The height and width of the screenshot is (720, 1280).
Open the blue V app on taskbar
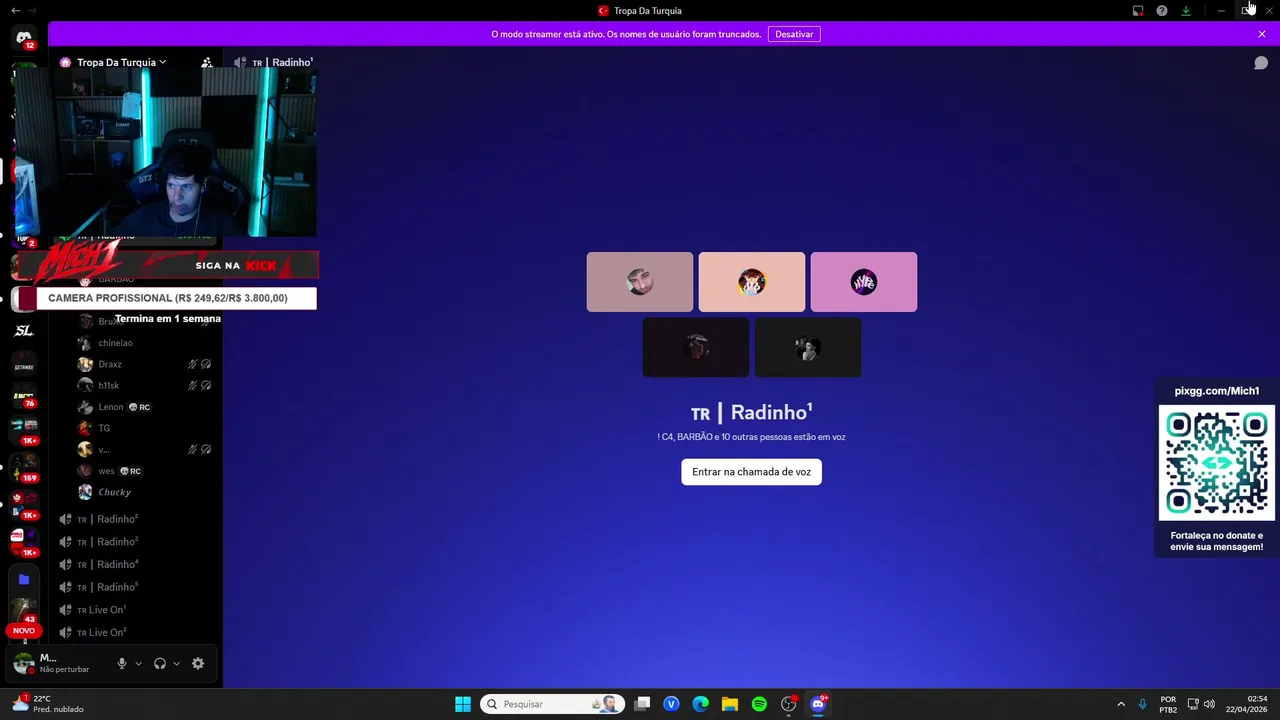[x=671, y=704]
